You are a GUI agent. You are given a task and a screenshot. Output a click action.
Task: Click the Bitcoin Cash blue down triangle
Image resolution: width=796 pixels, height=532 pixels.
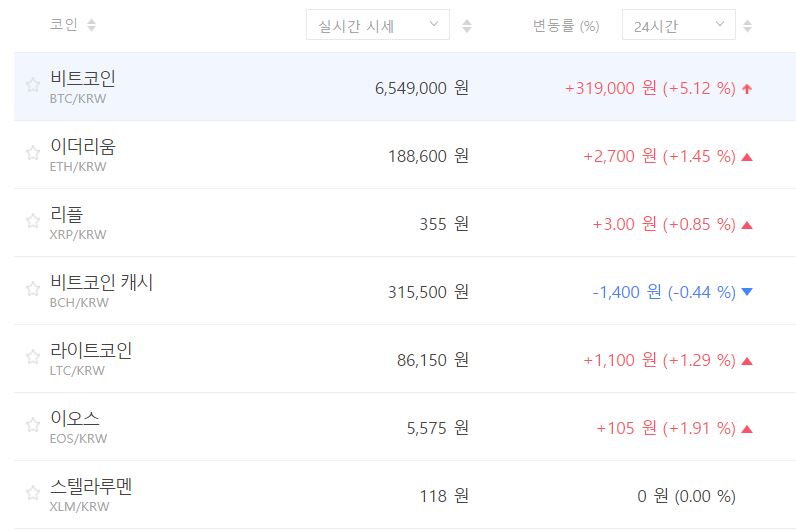point(747,292)
